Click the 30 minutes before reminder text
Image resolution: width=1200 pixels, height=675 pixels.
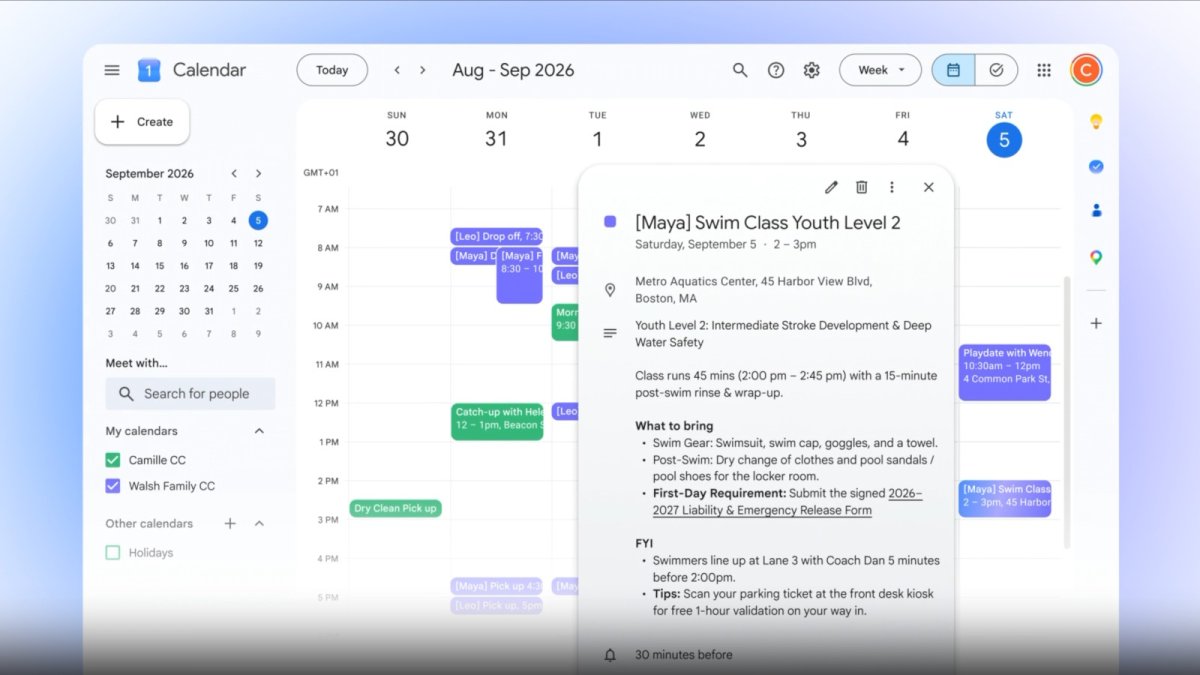684,655
